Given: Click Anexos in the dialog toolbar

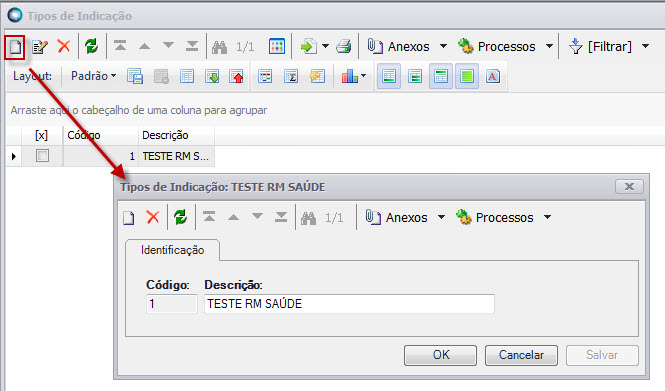Looking at the screenshot, I should click(396, 217).
